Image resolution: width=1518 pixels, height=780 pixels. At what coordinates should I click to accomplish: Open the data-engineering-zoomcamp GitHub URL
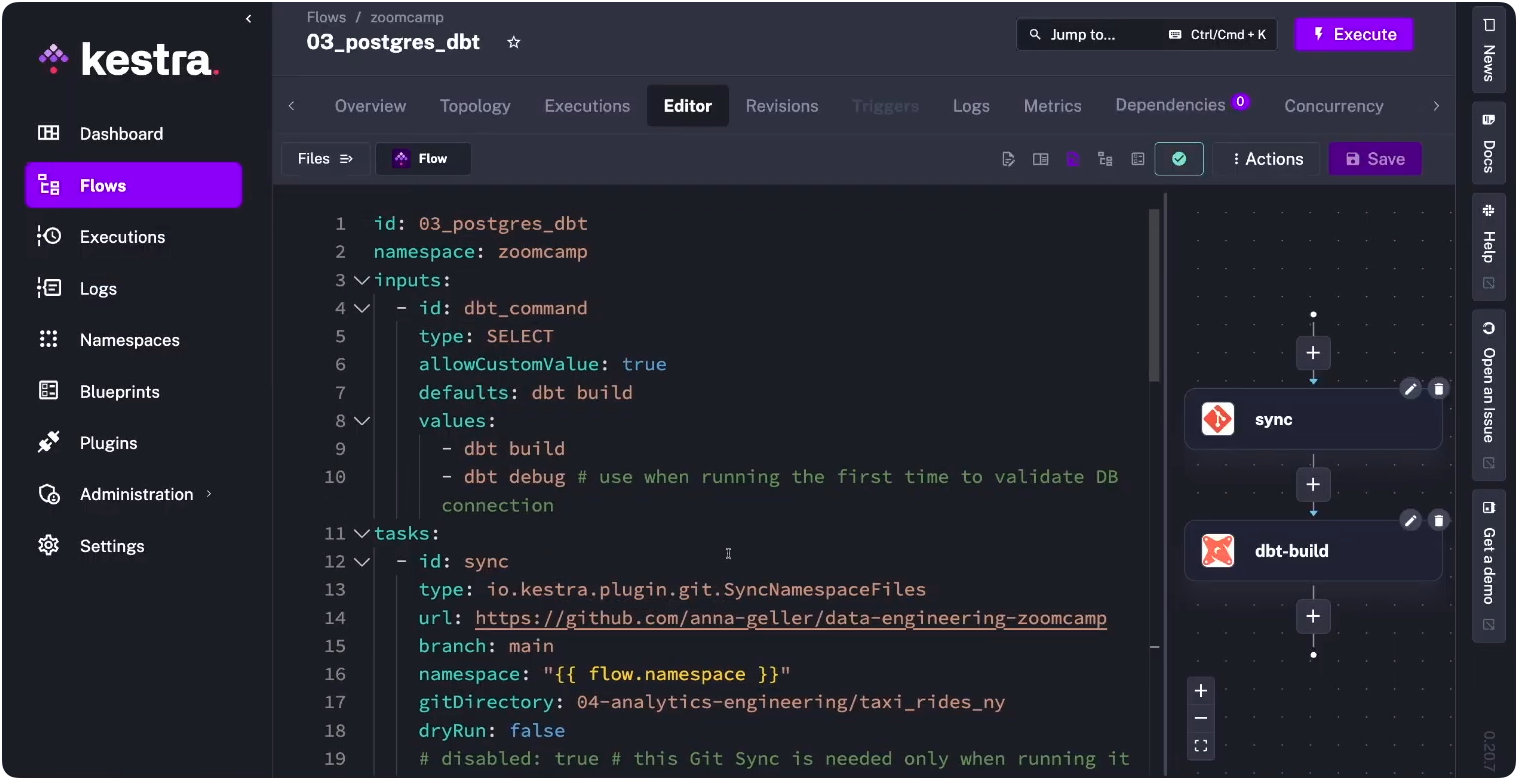click(790, 618)
